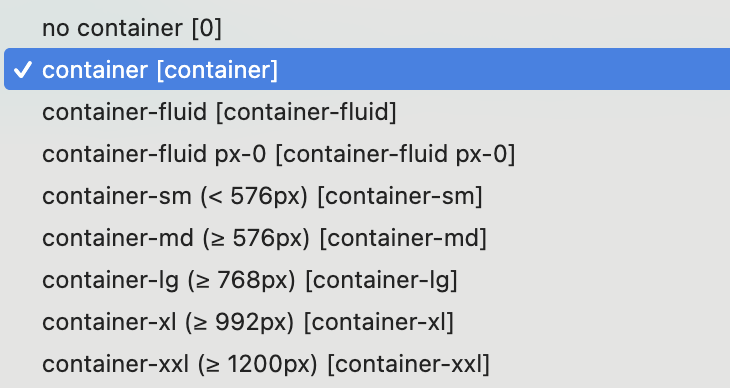This screenshot has width=730, height=388.
Task: Set the container type to none
Action: [x=367, y=27]
